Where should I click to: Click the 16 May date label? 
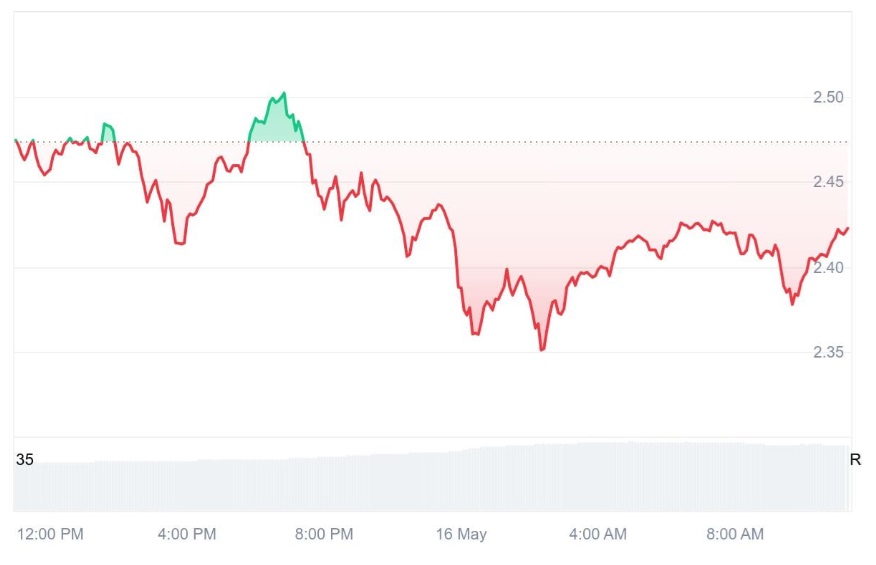pos(461,534)
